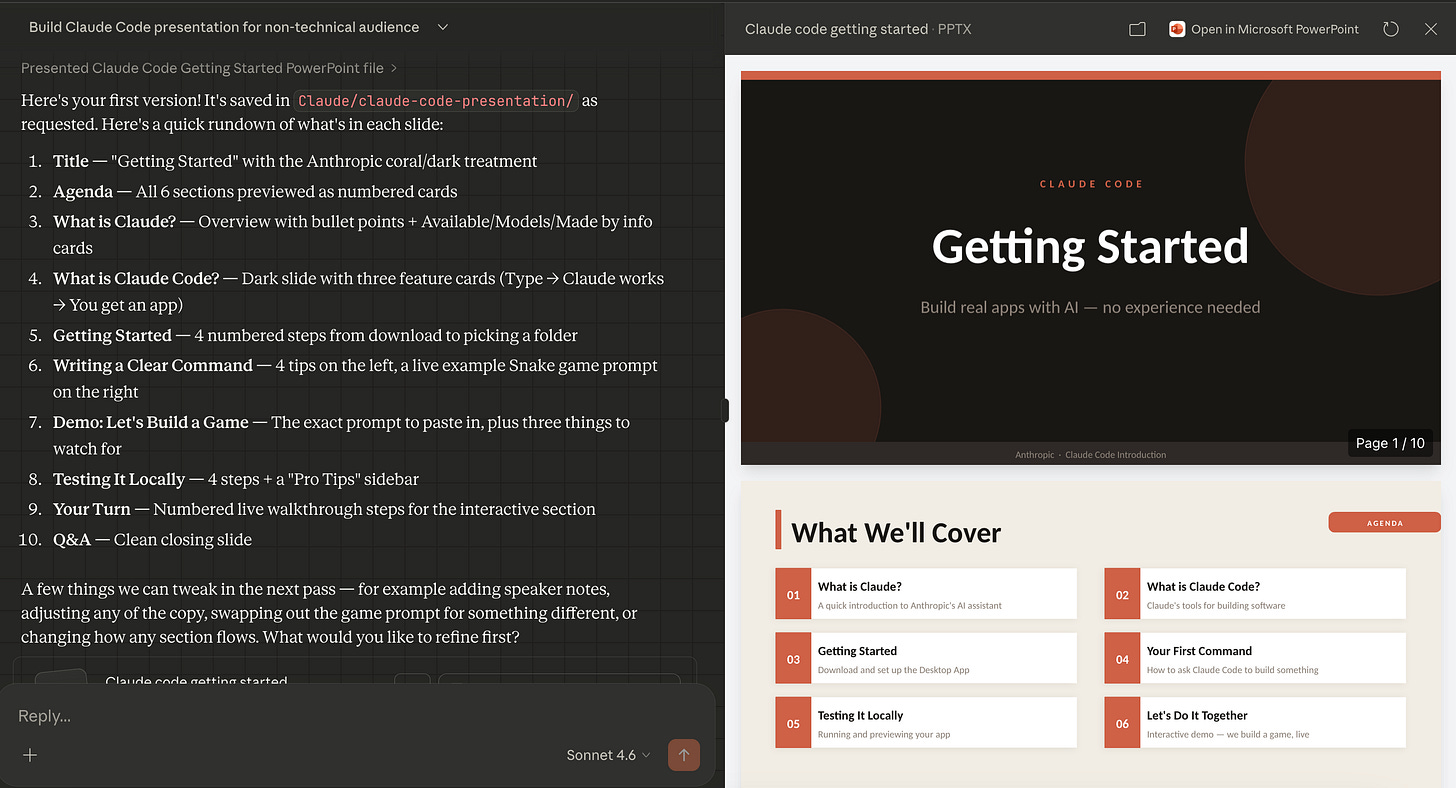Image resolution: width=1456 pixels, height=788 pixels.
Task: Click the 'Your Turn' list item
Action: pyautogui.click(x=324, y=509)
